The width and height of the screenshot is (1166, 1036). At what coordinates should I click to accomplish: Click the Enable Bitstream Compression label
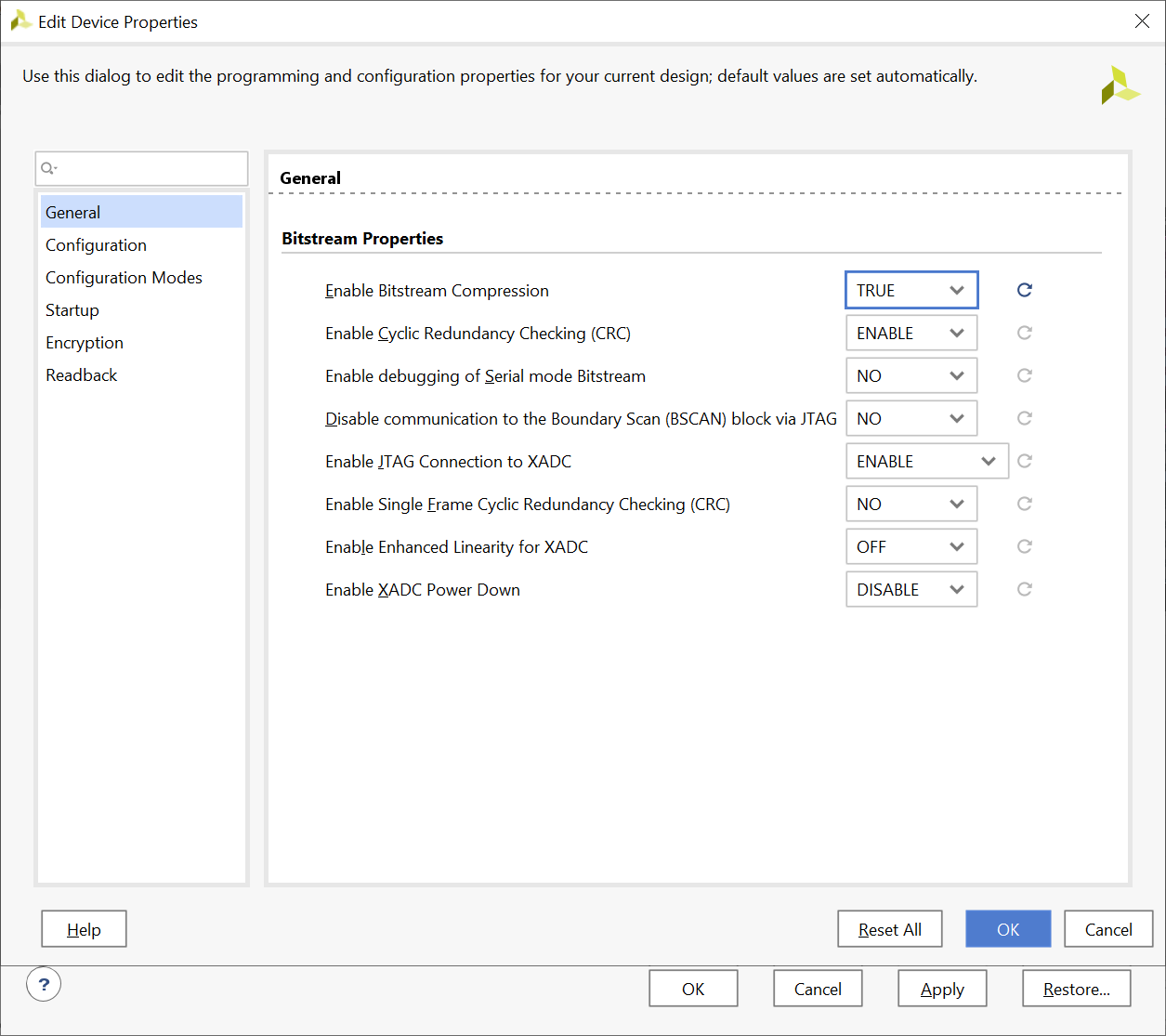(x=437, y=291)
